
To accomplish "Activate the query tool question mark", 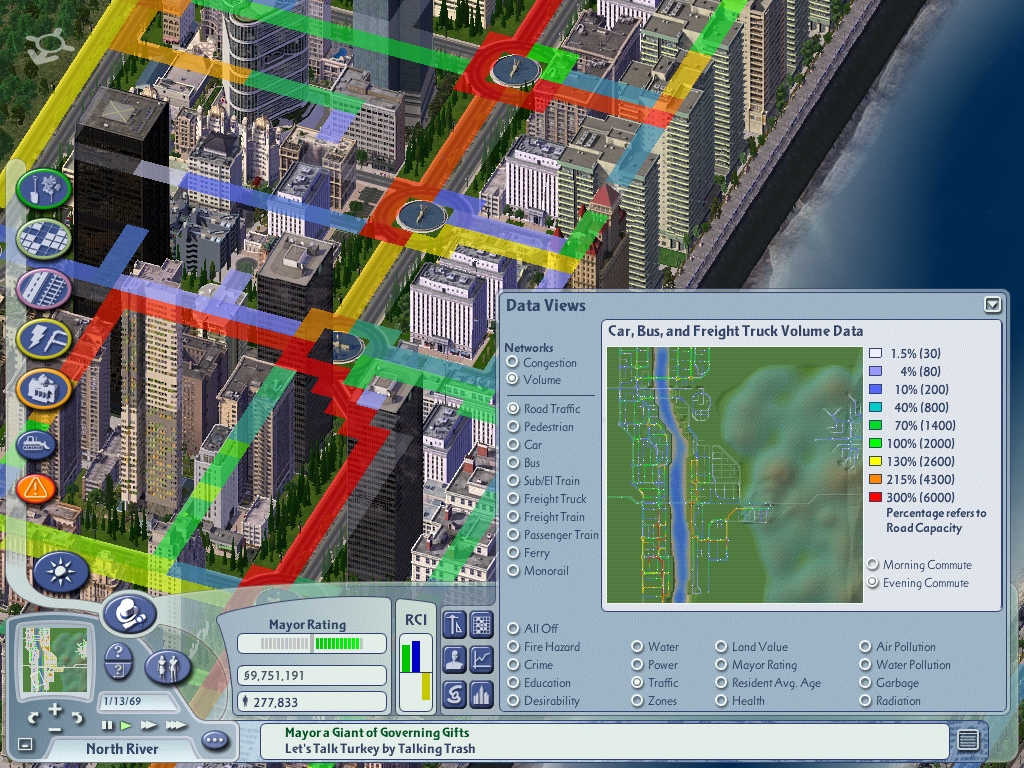I will coord(118,651).
